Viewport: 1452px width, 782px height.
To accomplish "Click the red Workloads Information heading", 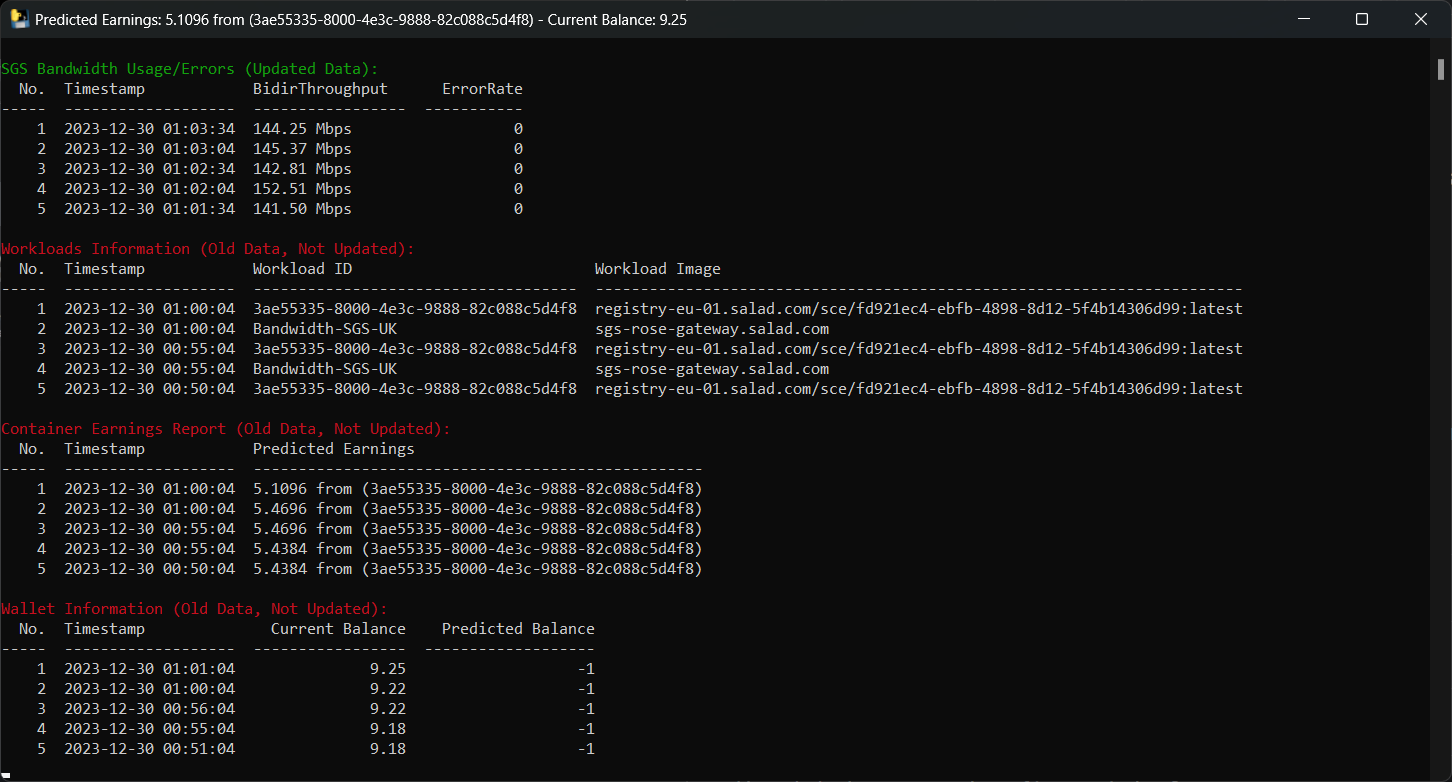I will 207,249.
